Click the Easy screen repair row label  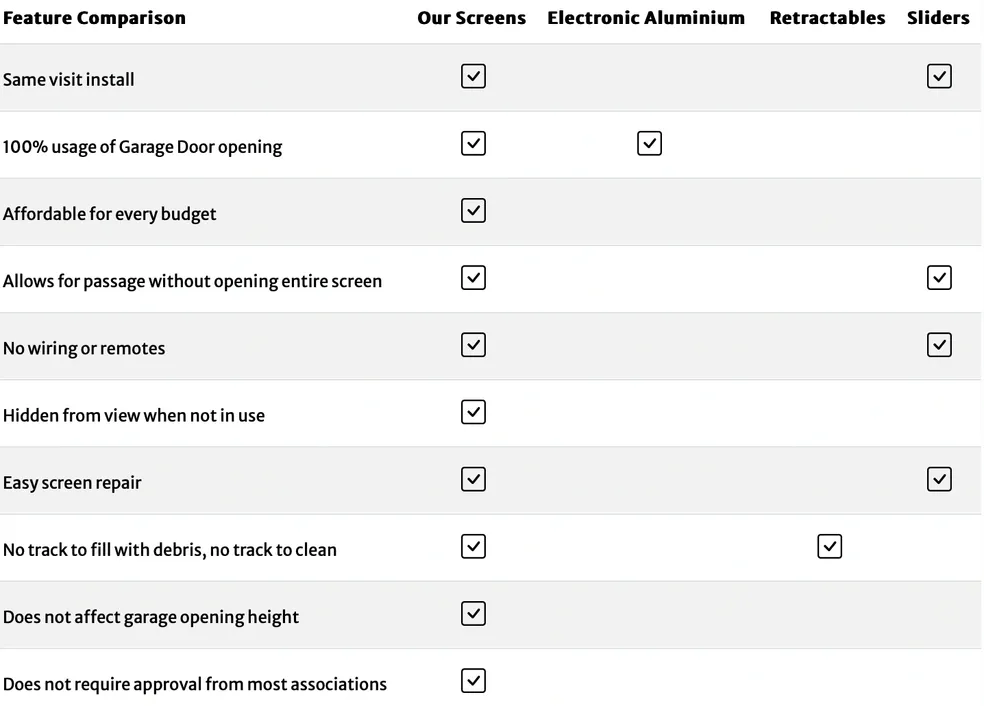(x=72, y=483)
